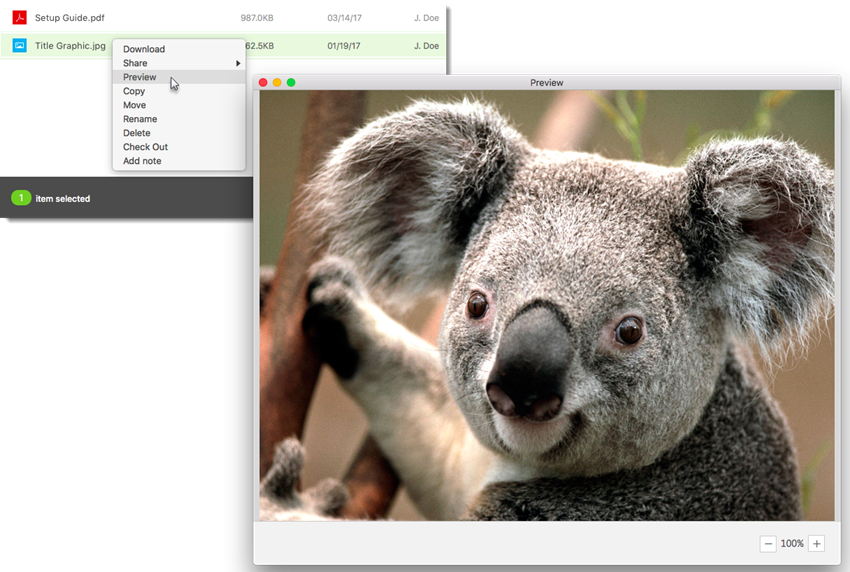Click the PDF icon for Setup Guide.pdf
The height and width of the screenshot is (572, 850).
(x=19, y=18)
